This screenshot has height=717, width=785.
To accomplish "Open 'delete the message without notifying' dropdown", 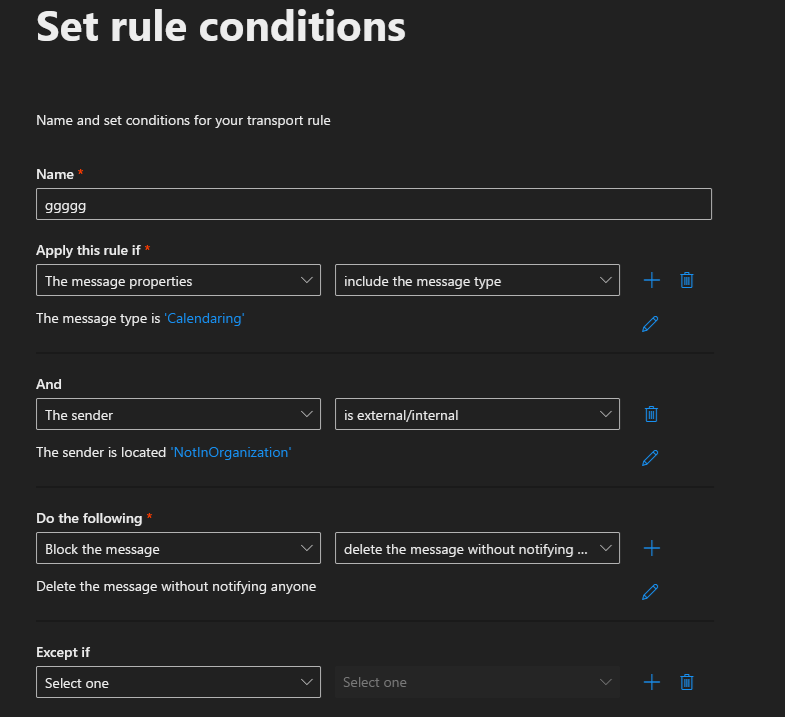I will click(477, 549).
